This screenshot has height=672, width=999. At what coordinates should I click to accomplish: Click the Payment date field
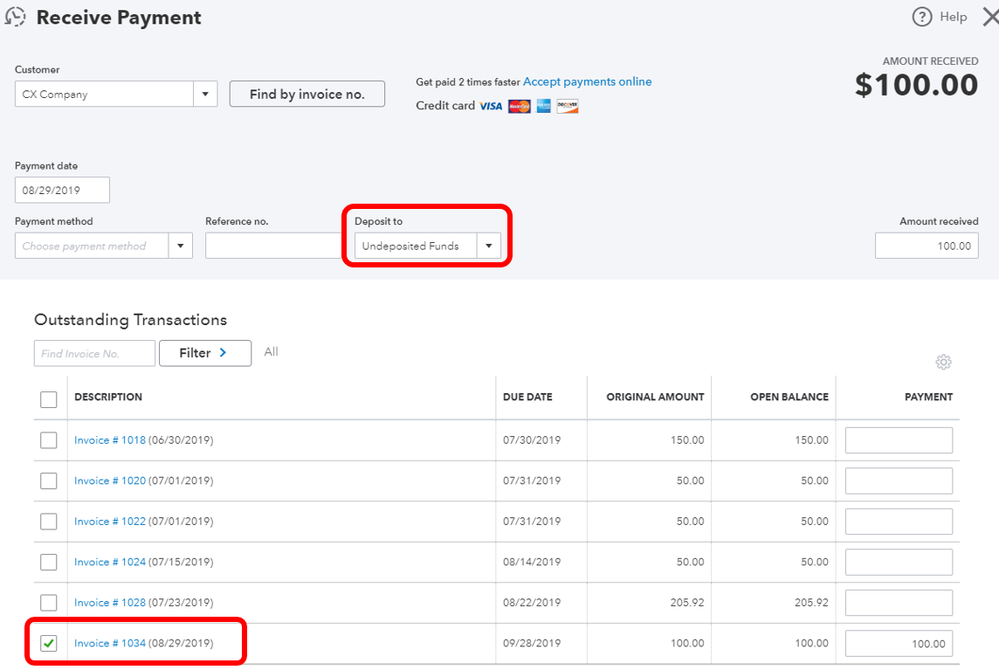[x=62, y=190]
